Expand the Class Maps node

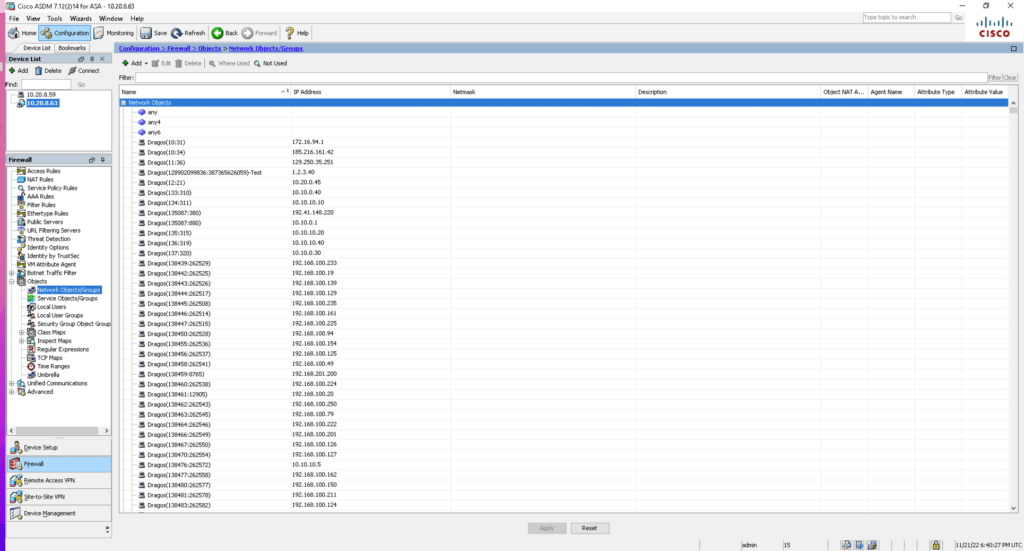click(x=21, y=332)
